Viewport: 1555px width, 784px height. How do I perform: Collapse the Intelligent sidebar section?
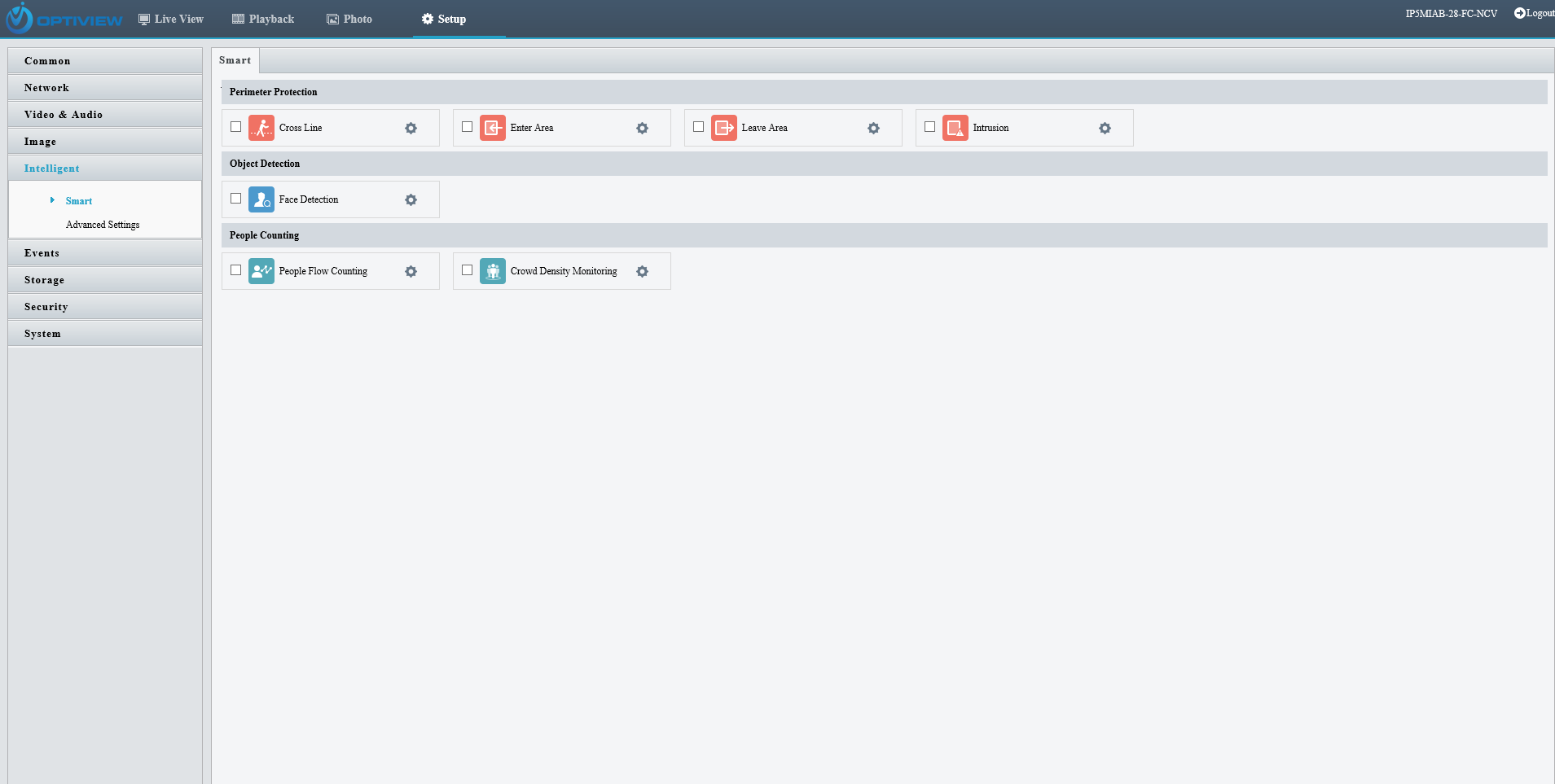coord(51,169)
